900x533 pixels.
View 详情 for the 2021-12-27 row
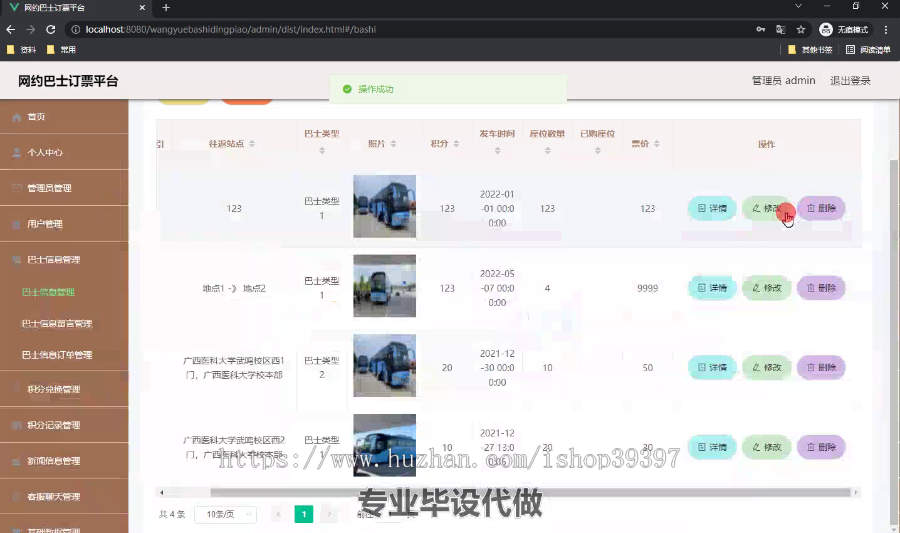(712, 447)
